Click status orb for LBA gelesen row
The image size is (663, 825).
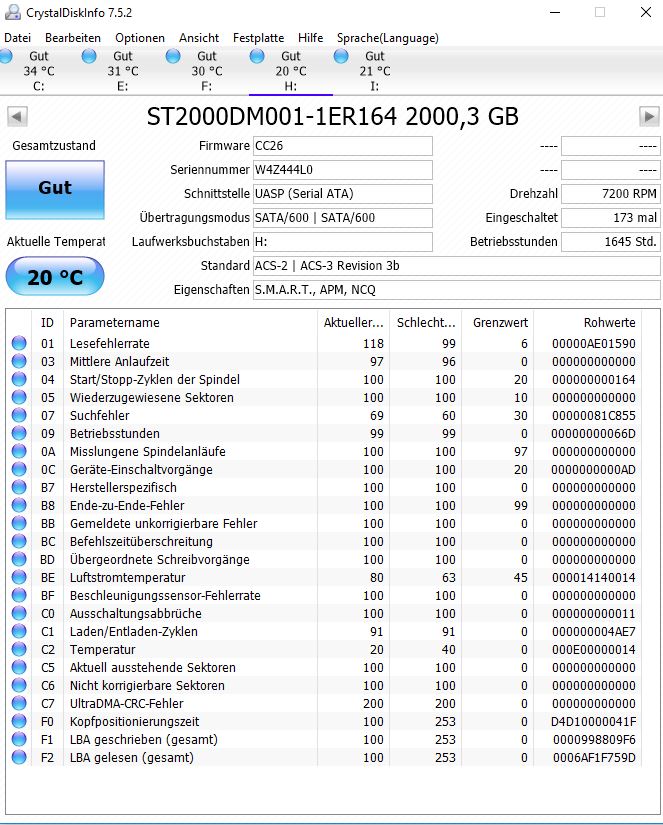(x=19, y=757)
